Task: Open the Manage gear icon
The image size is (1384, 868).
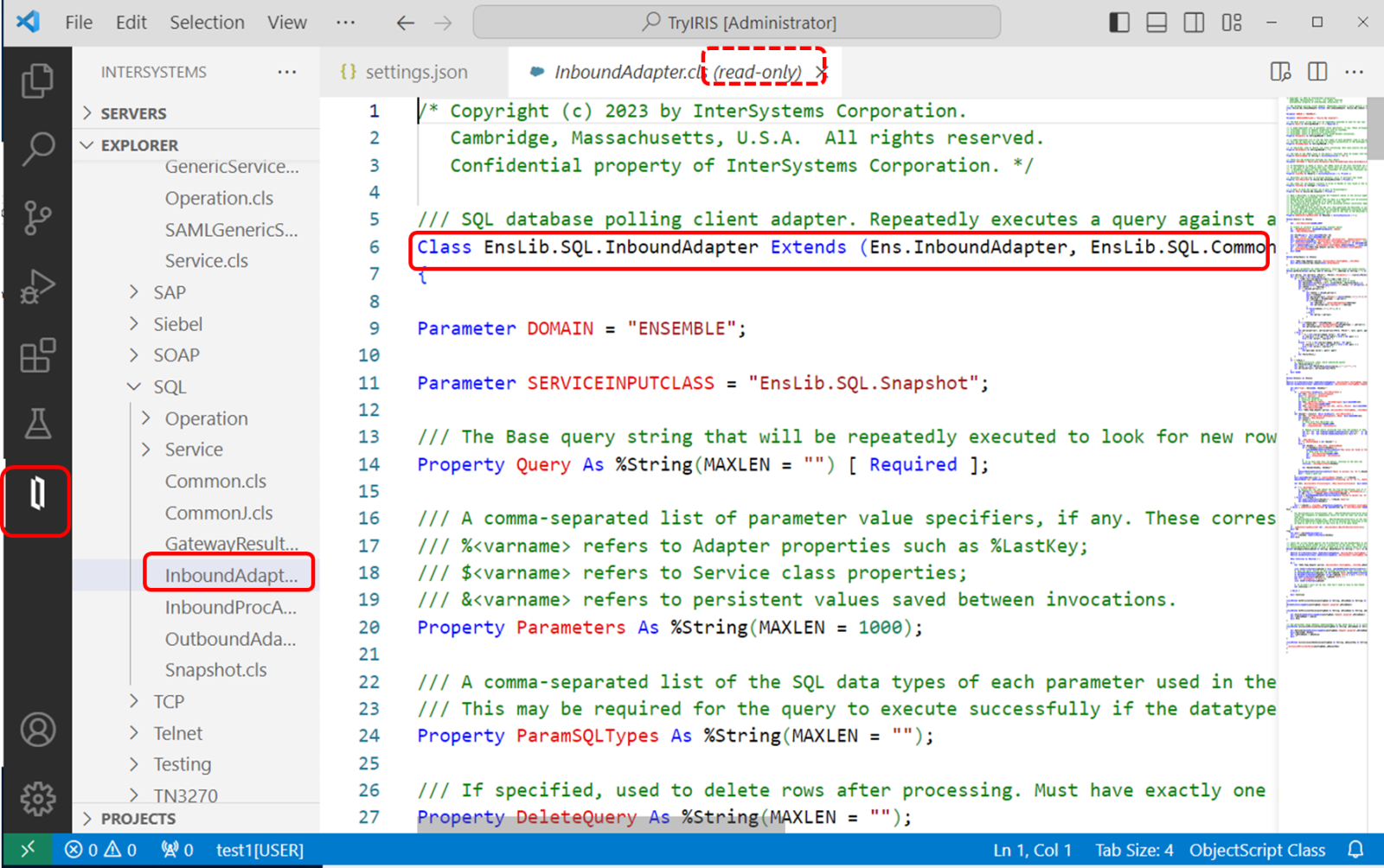Action: click(37, 799)
